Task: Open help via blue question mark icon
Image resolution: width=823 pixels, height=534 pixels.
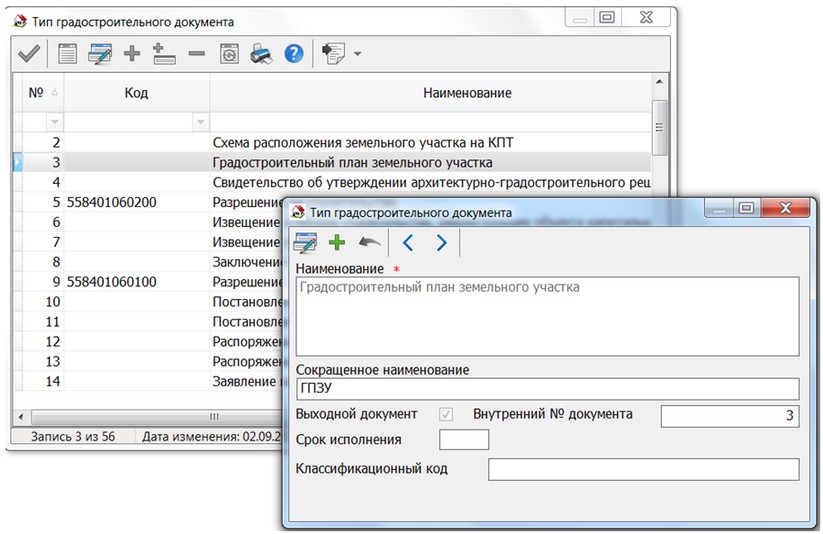Action: point(293,54)
